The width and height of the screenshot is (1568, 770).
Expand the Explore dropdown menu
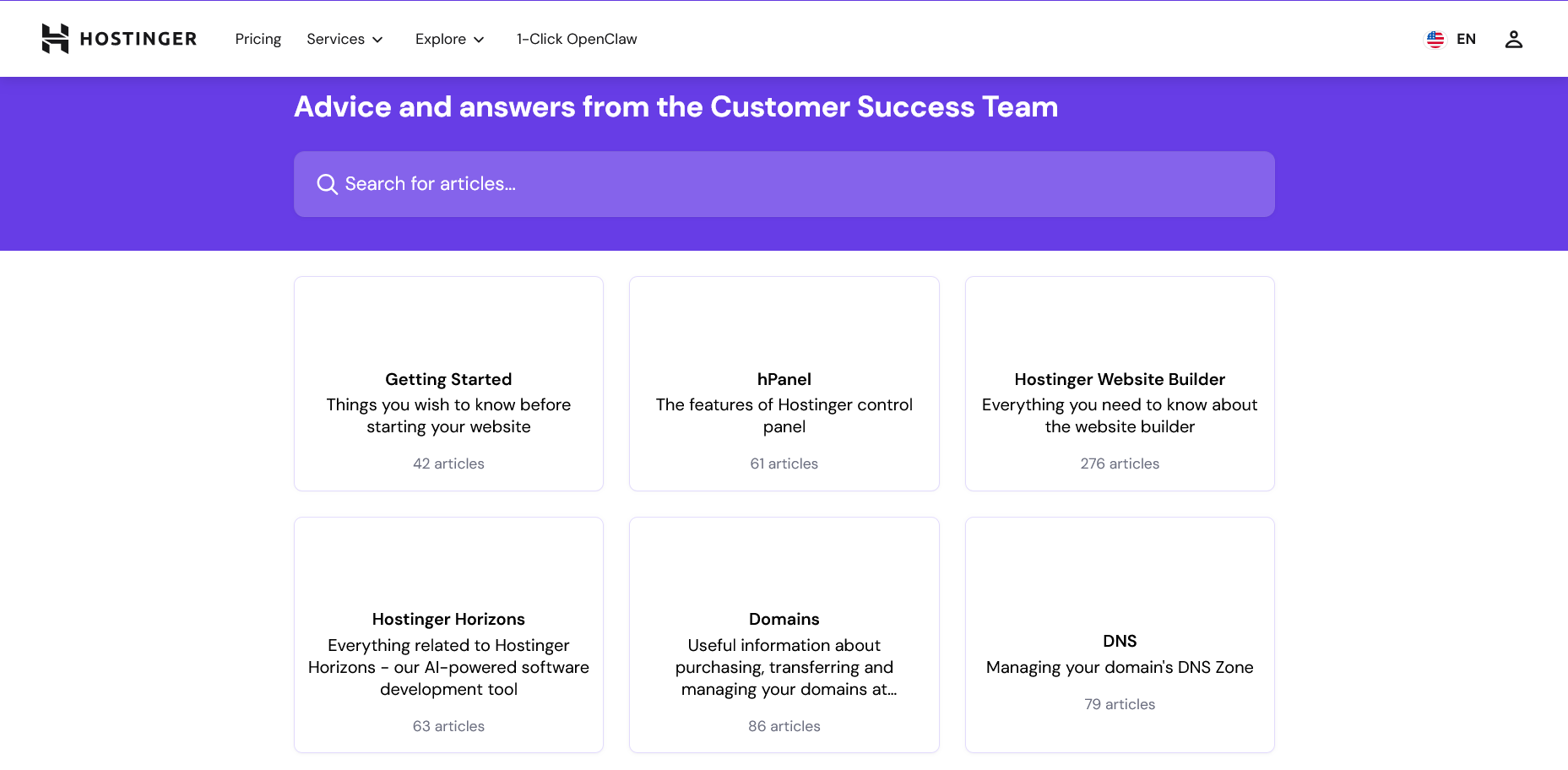[449, 39]
